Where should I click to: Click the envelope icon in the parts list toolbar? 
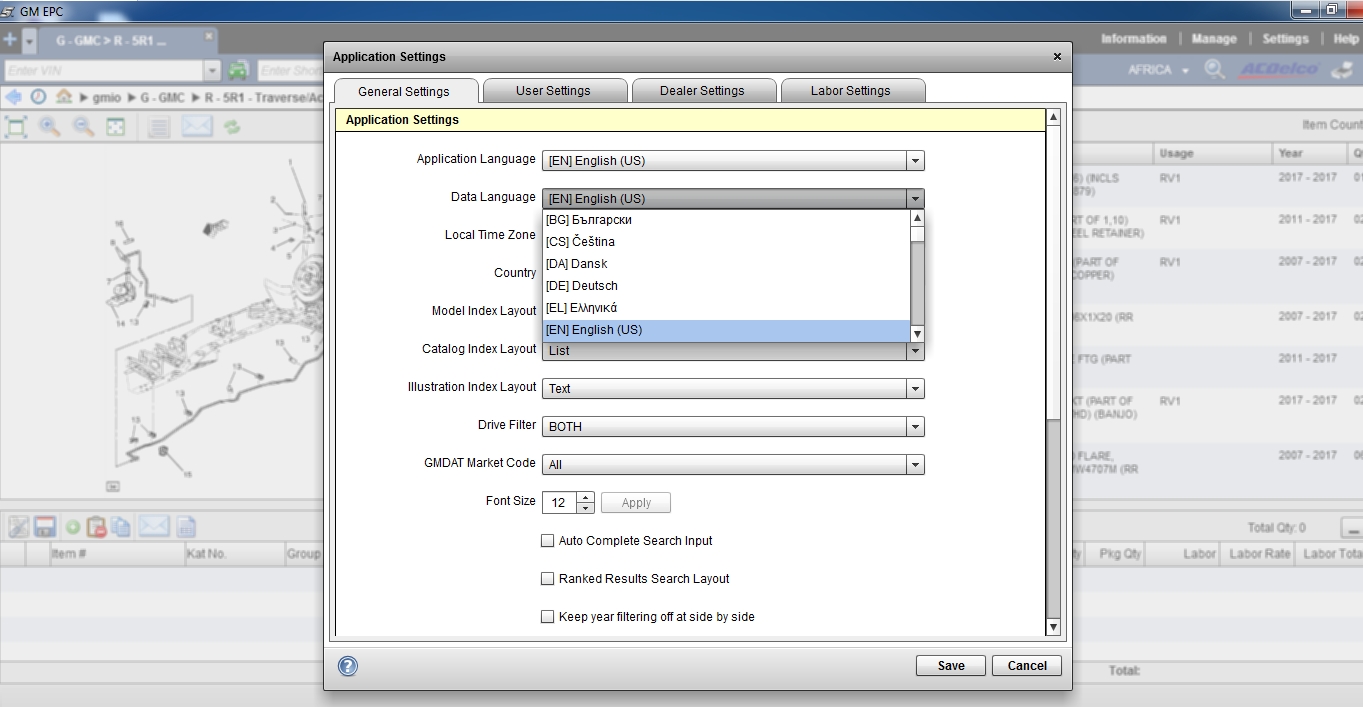click(x=153, y=527)
